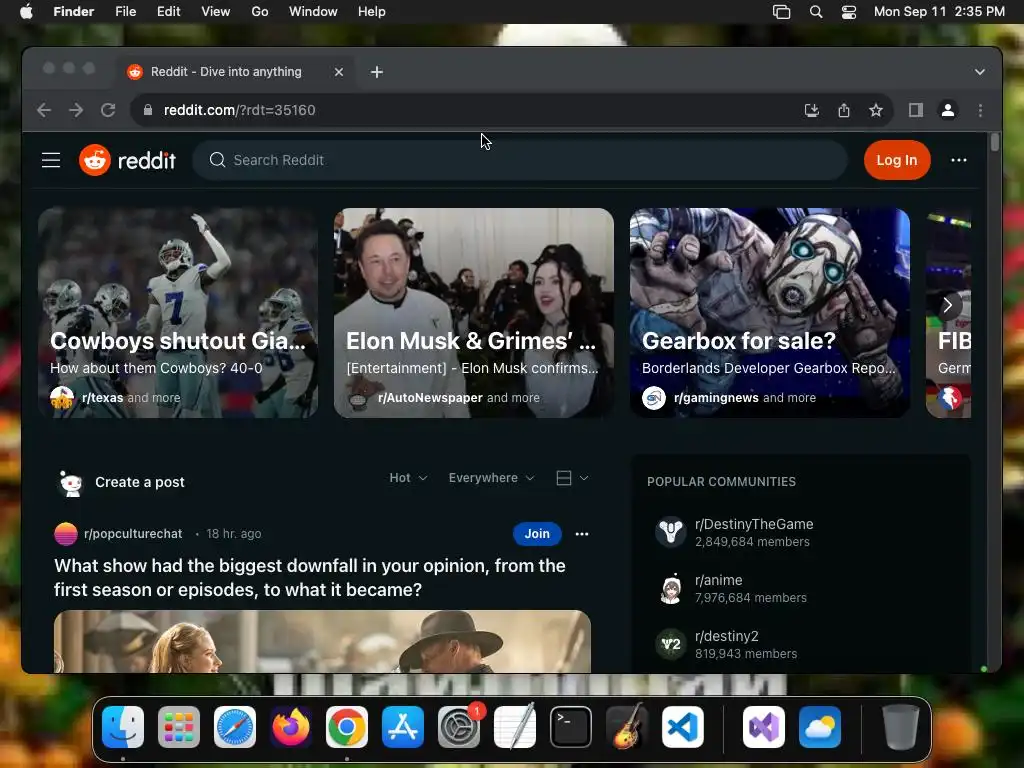Viewport: 1024px width, 768px height.
Task: Open the Gearbox for sale? card
Action: click(769, 313)
